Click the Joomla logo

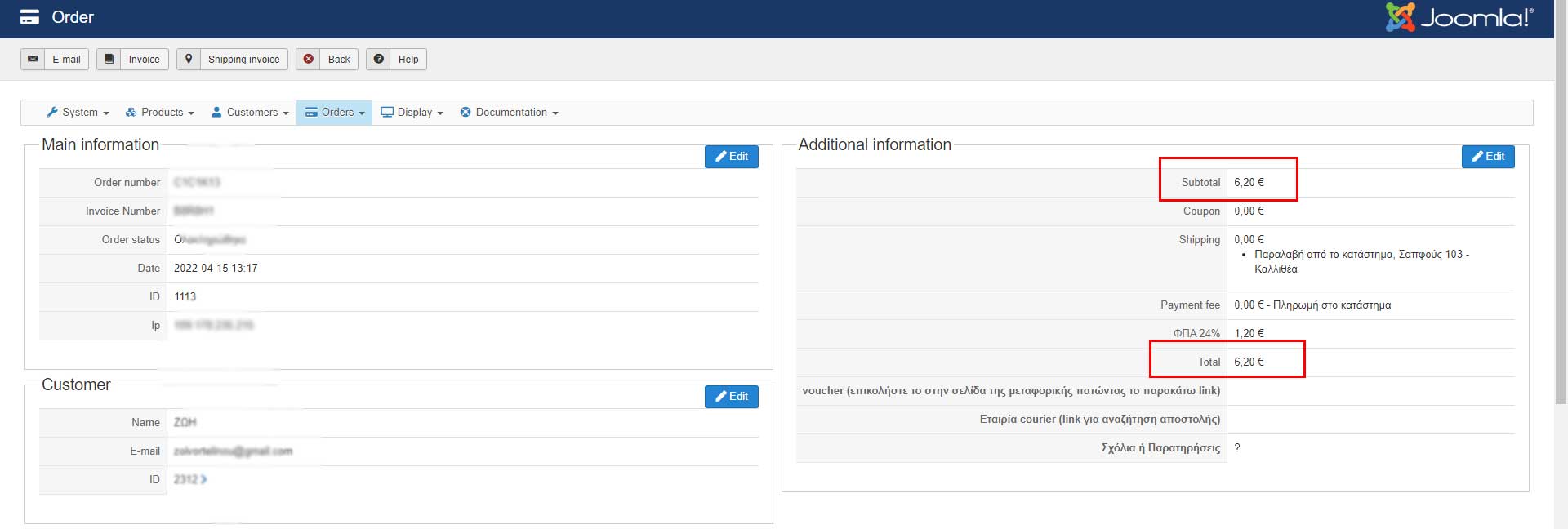point(1459,17)
